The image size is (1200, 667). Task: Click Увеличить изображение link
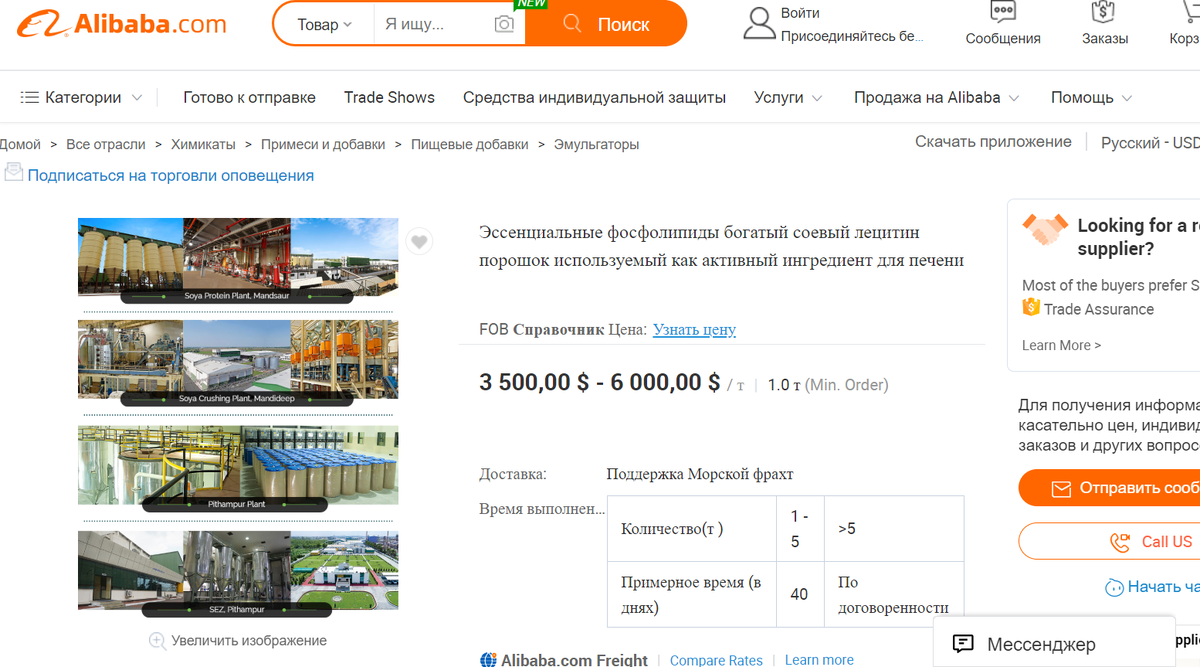coord(249,640)
